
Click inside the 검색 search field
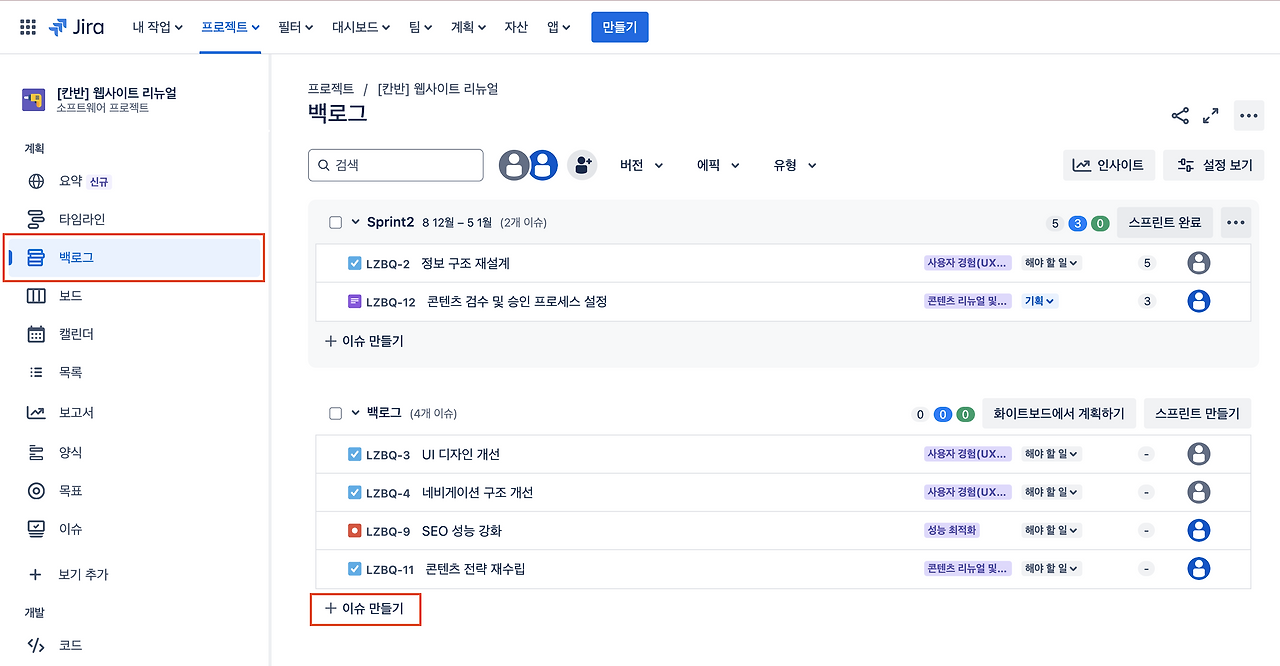point(395,164)
